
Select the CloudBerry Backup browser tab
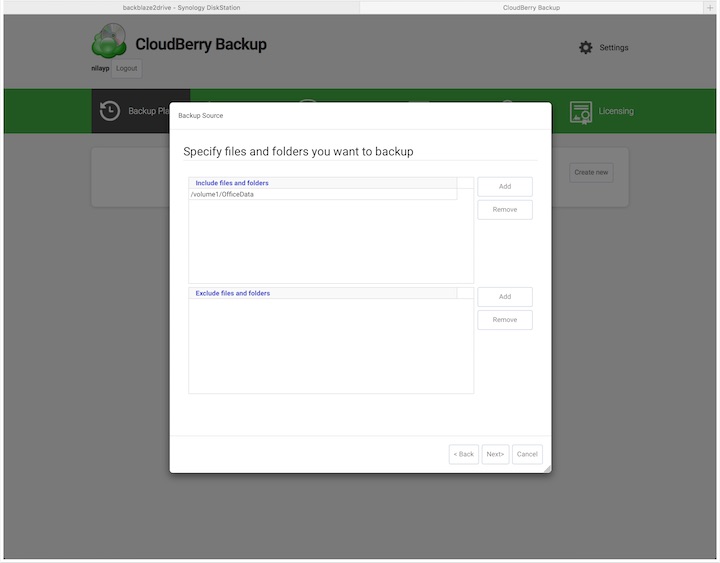pyautogui.click(x=531, y=7)
